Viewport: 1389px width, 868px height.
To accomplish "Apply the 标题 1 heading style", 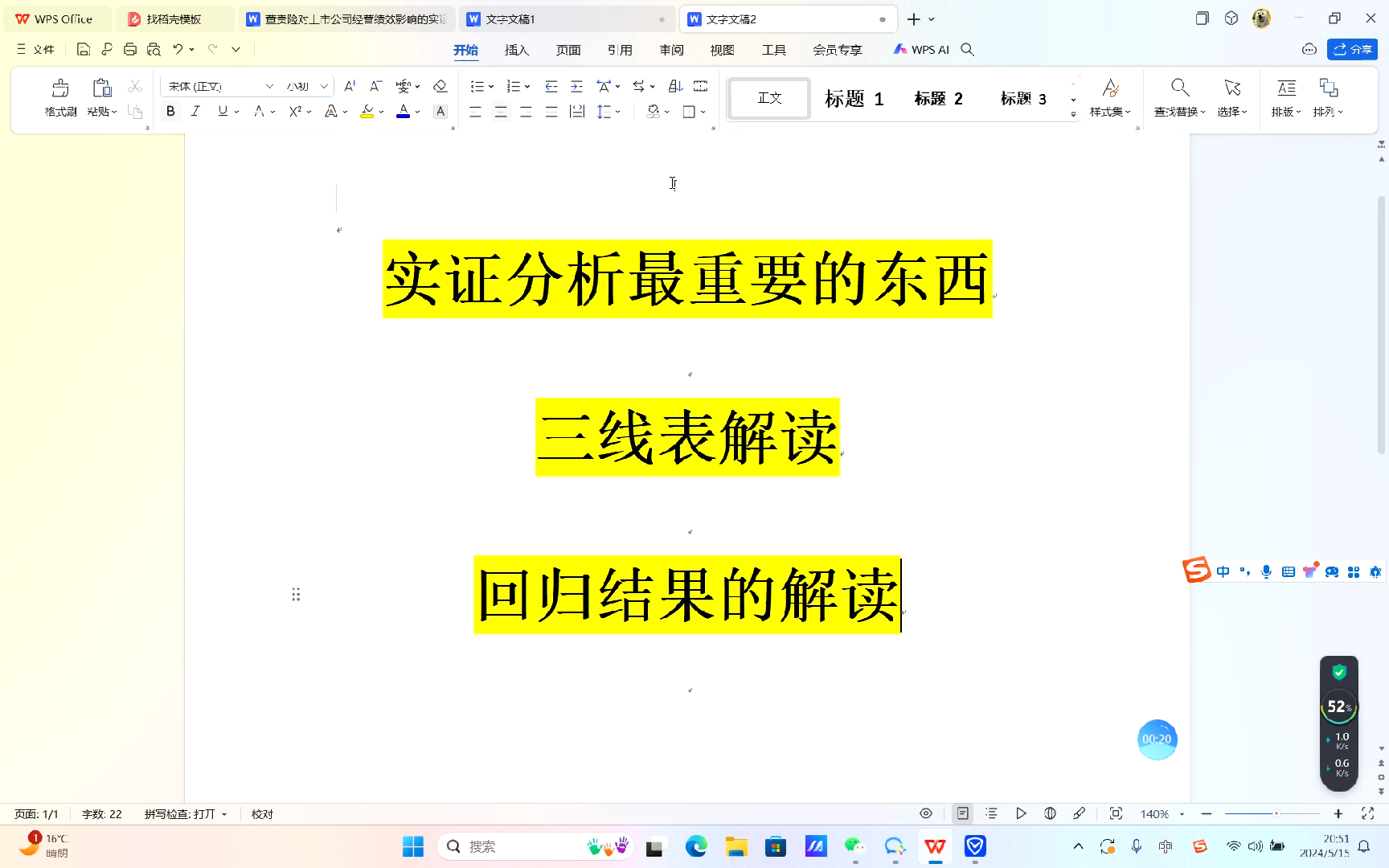I will (854, 98).
